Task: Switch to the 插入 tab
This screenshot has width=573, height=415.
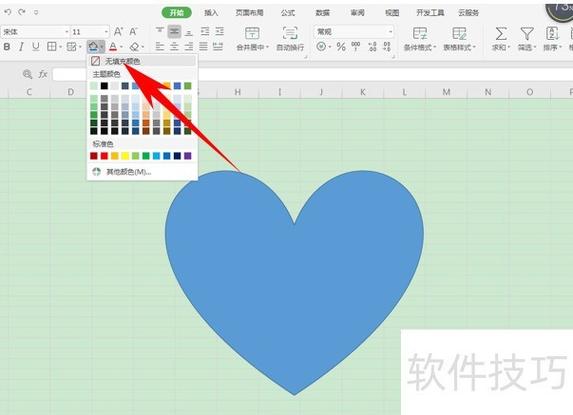Action: coord(211,13)
